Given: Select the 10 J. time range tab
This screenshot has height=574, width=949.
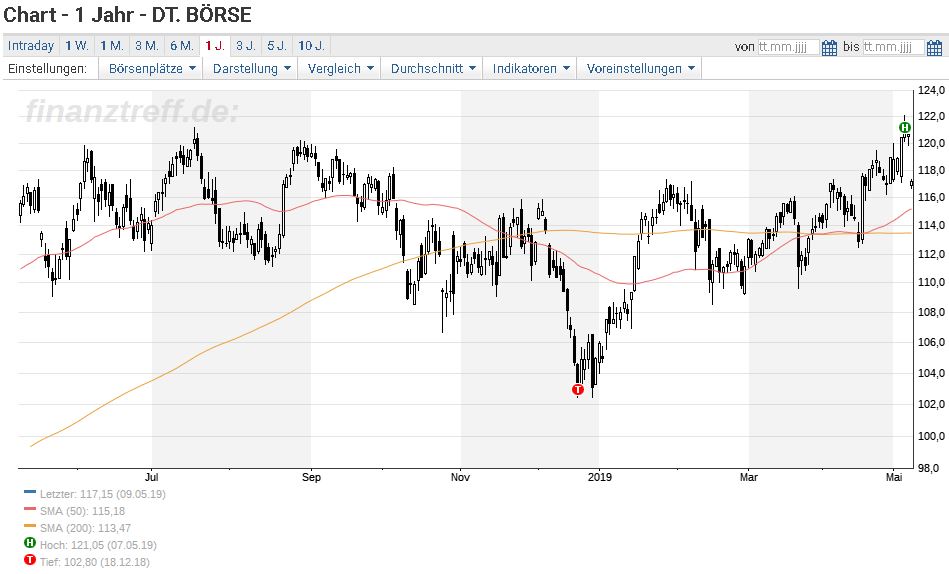Looking at the screenshot, I should coord(312,46).
